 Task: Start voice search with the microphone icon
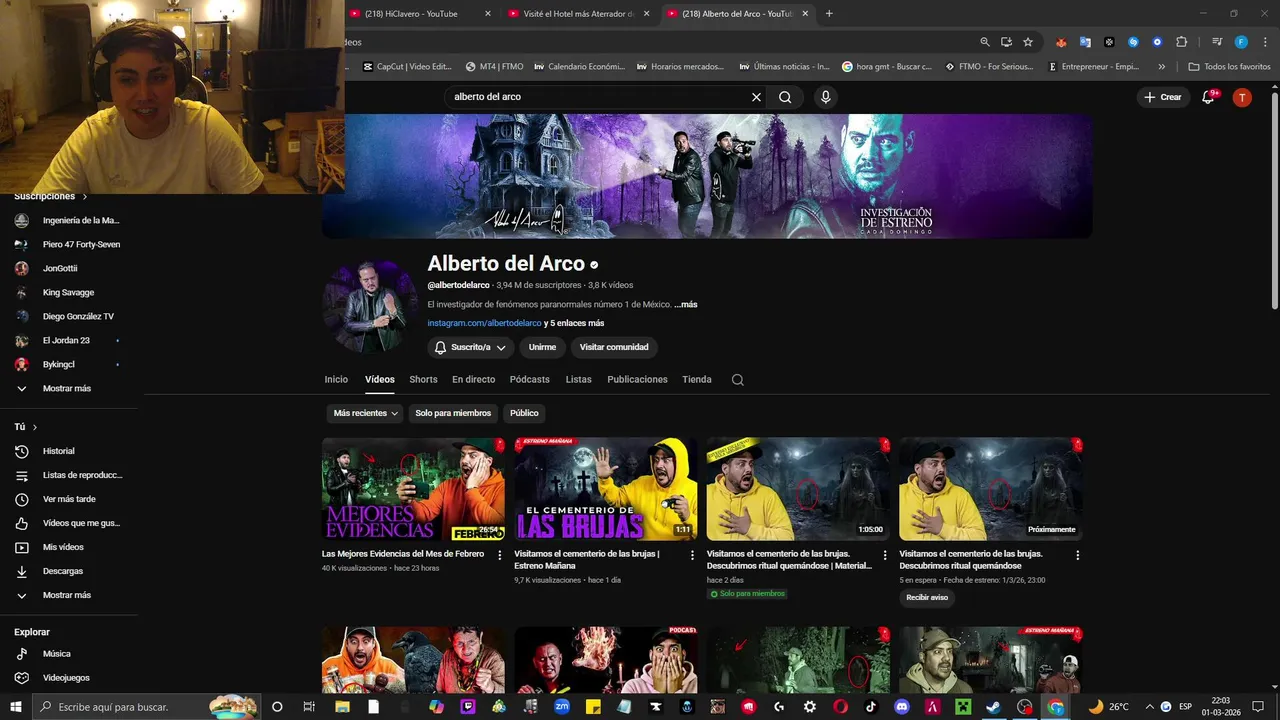[825, 97]
